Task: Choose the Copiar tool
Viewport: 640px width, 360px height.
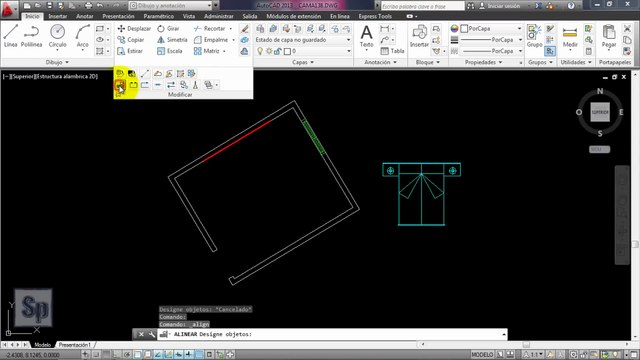Action: pos(131,40)
